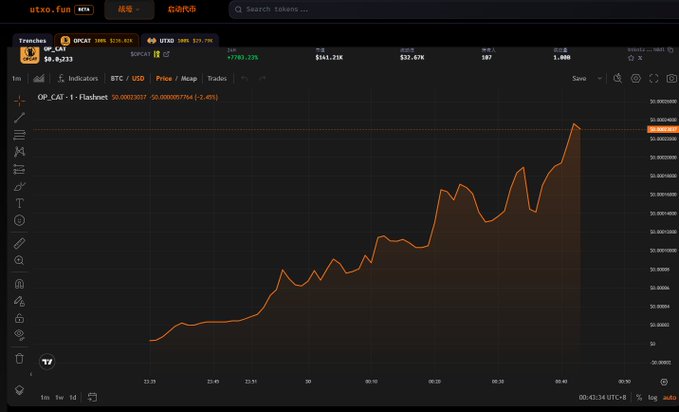The height and width of the screenshot is (412, 679).
Task: Open the 战壕 dropdown menu
Action: (129, 9)
